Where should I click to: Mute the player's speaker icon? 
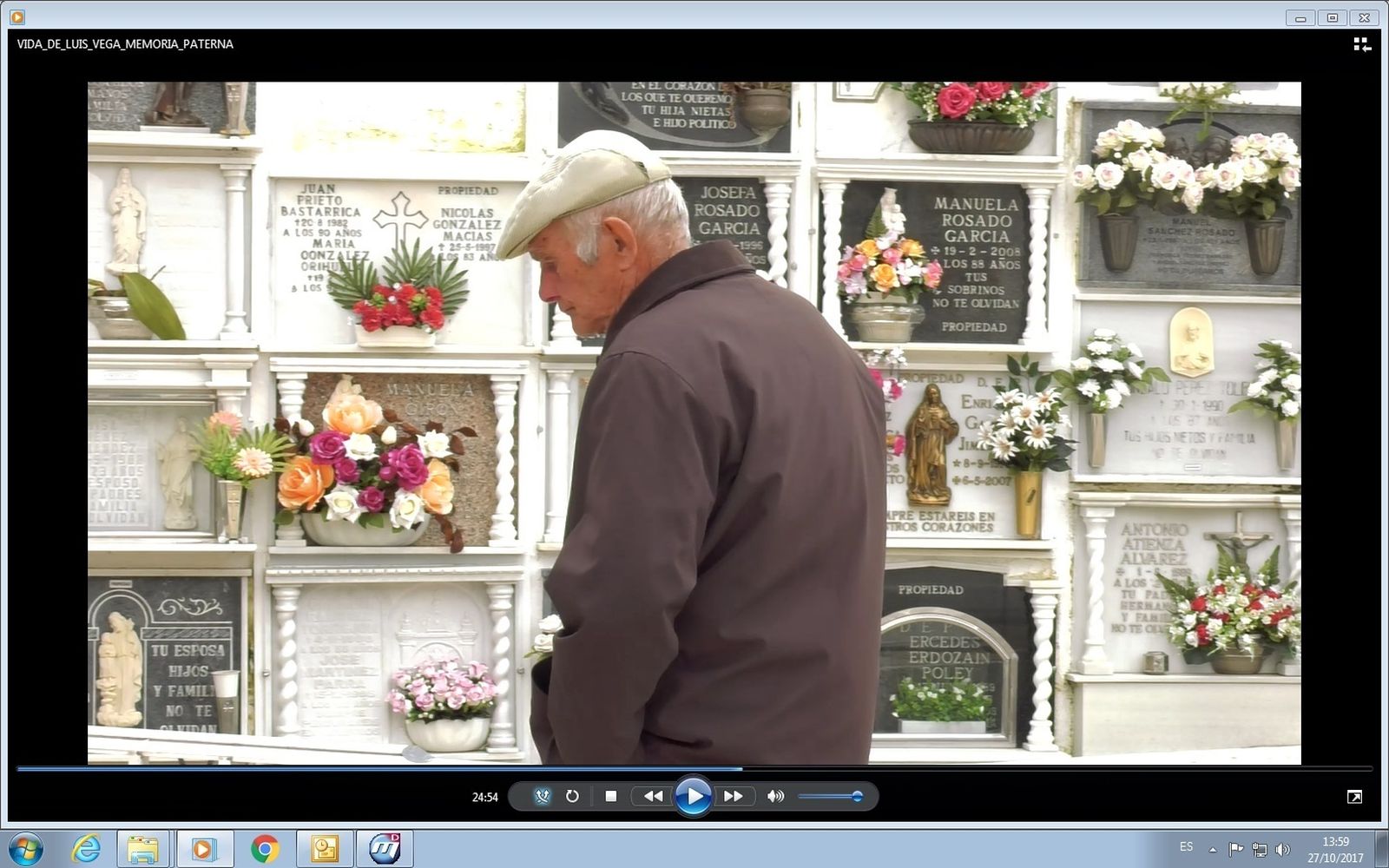tap(775, 795)
